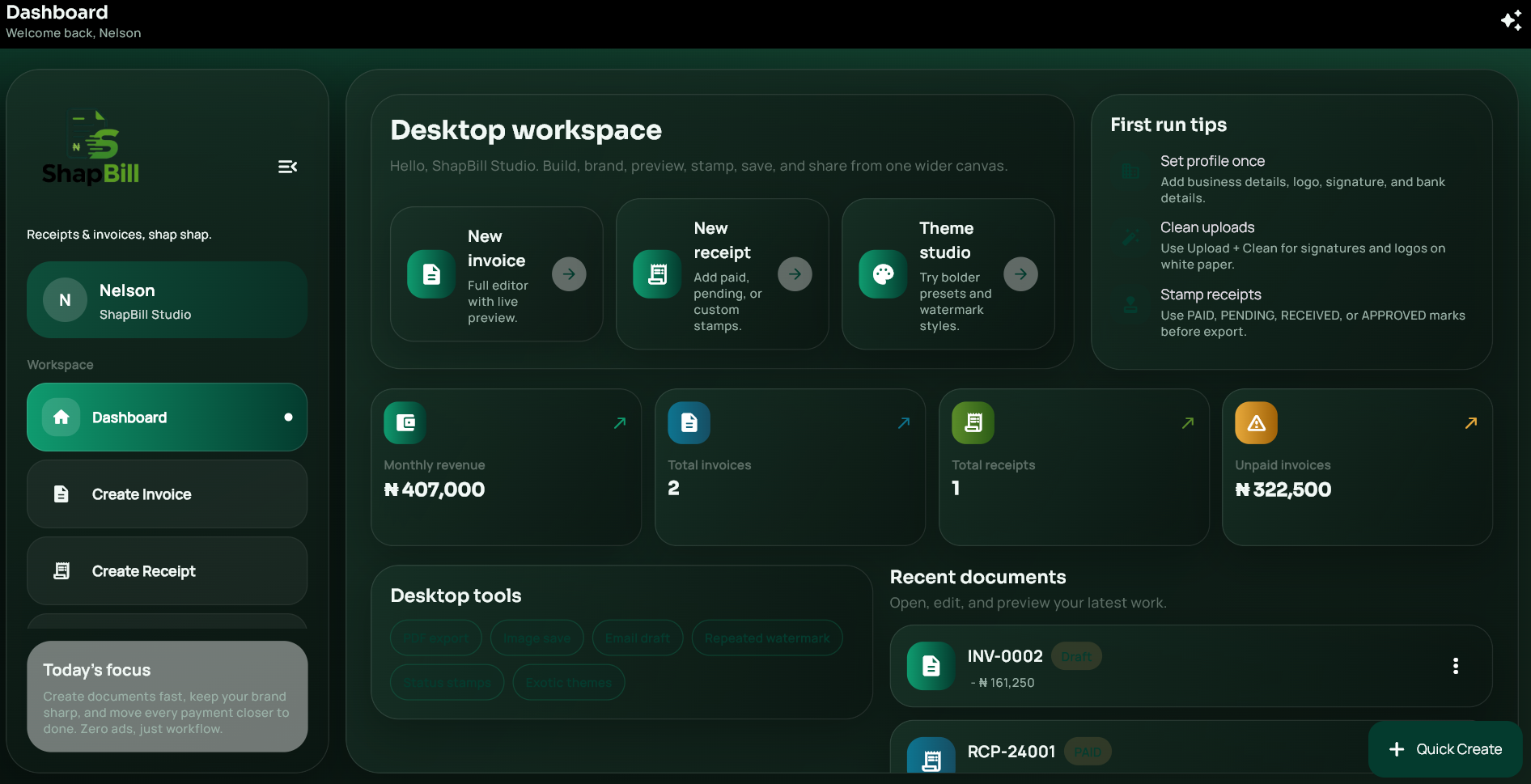The height and width of the screenshot is (784, 1531).
Task: Open RCP-24001 receipt row
Action: click(x=1190, y=748)
